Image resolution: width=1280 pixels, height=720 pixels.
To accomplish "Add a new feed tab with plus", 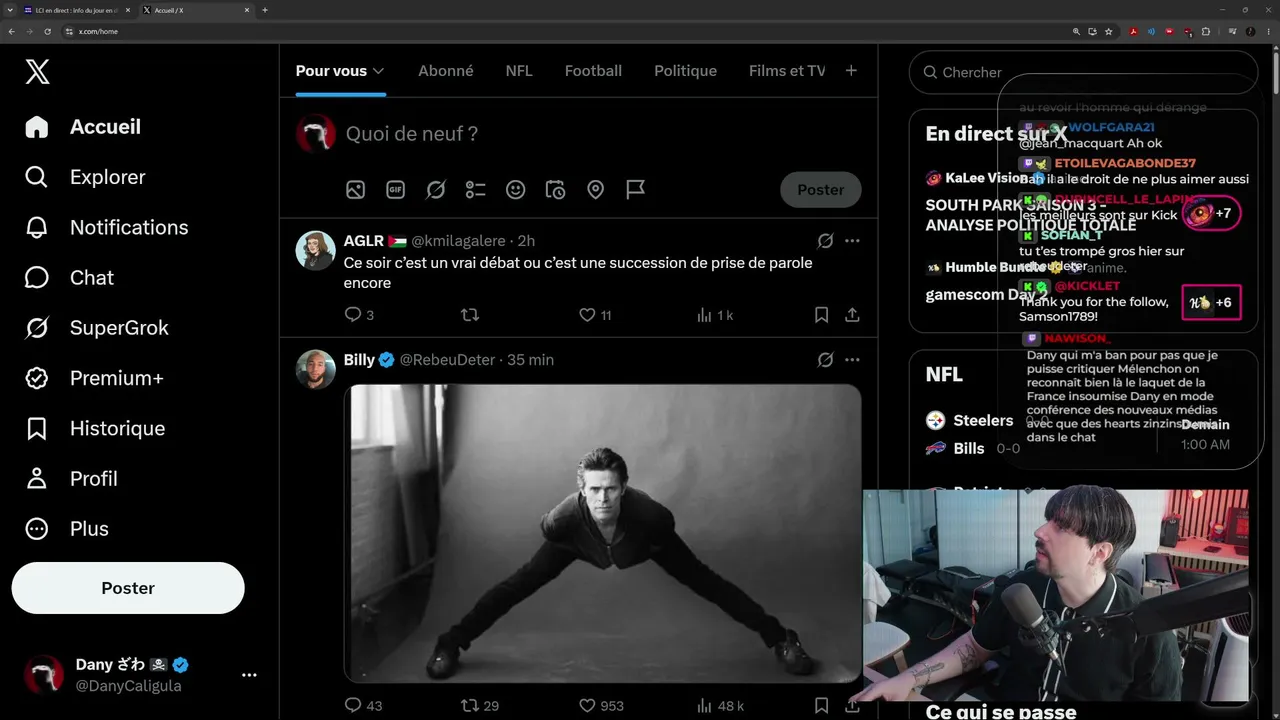I will point(851,71).
